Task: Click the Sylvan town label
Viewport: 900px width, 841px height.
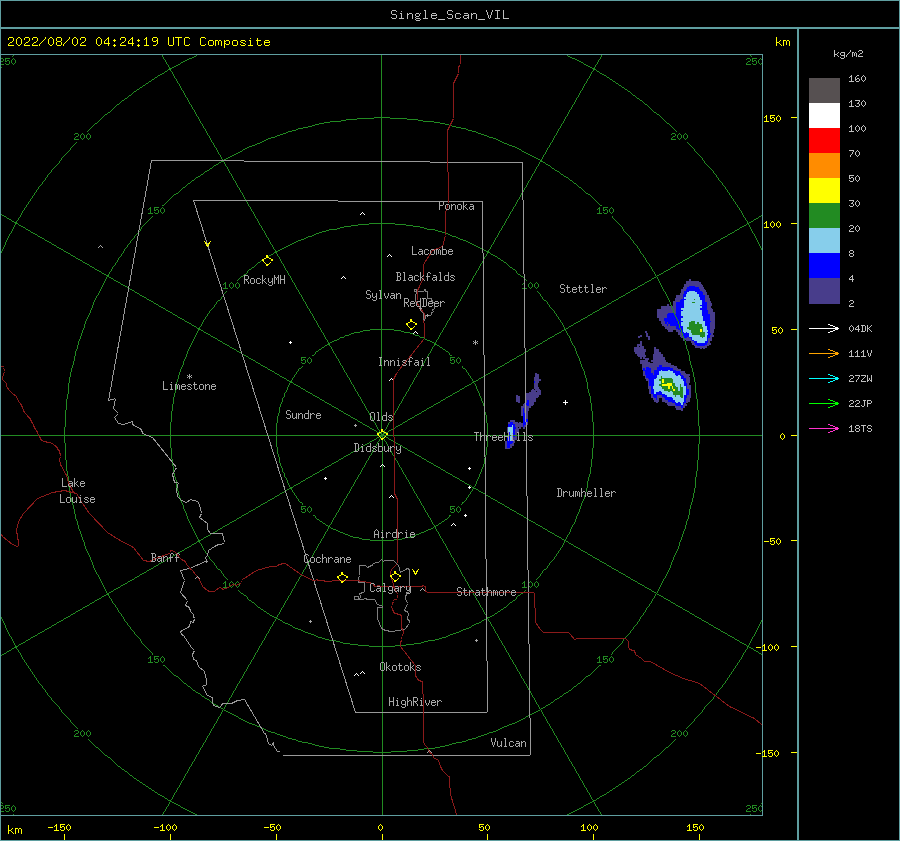Action: click(x=383, y=295)
